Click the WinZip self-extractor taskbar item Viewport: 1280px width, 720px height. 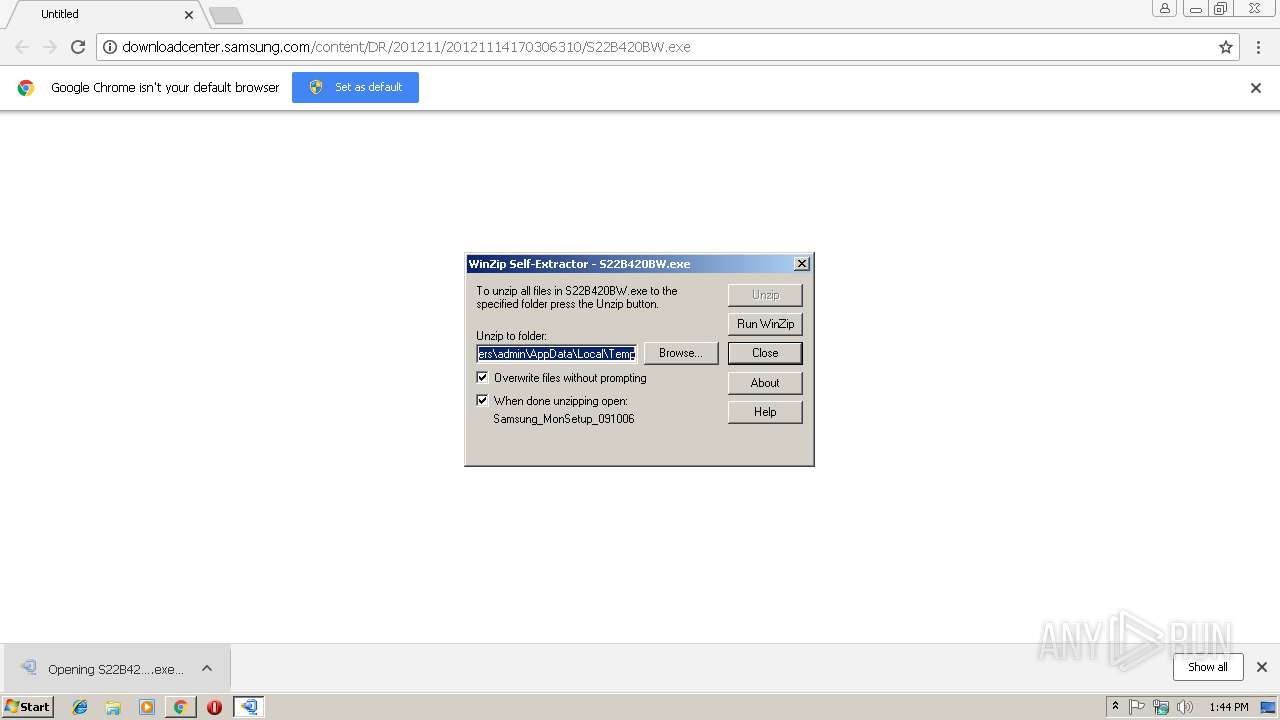click(x=249, y=707)
